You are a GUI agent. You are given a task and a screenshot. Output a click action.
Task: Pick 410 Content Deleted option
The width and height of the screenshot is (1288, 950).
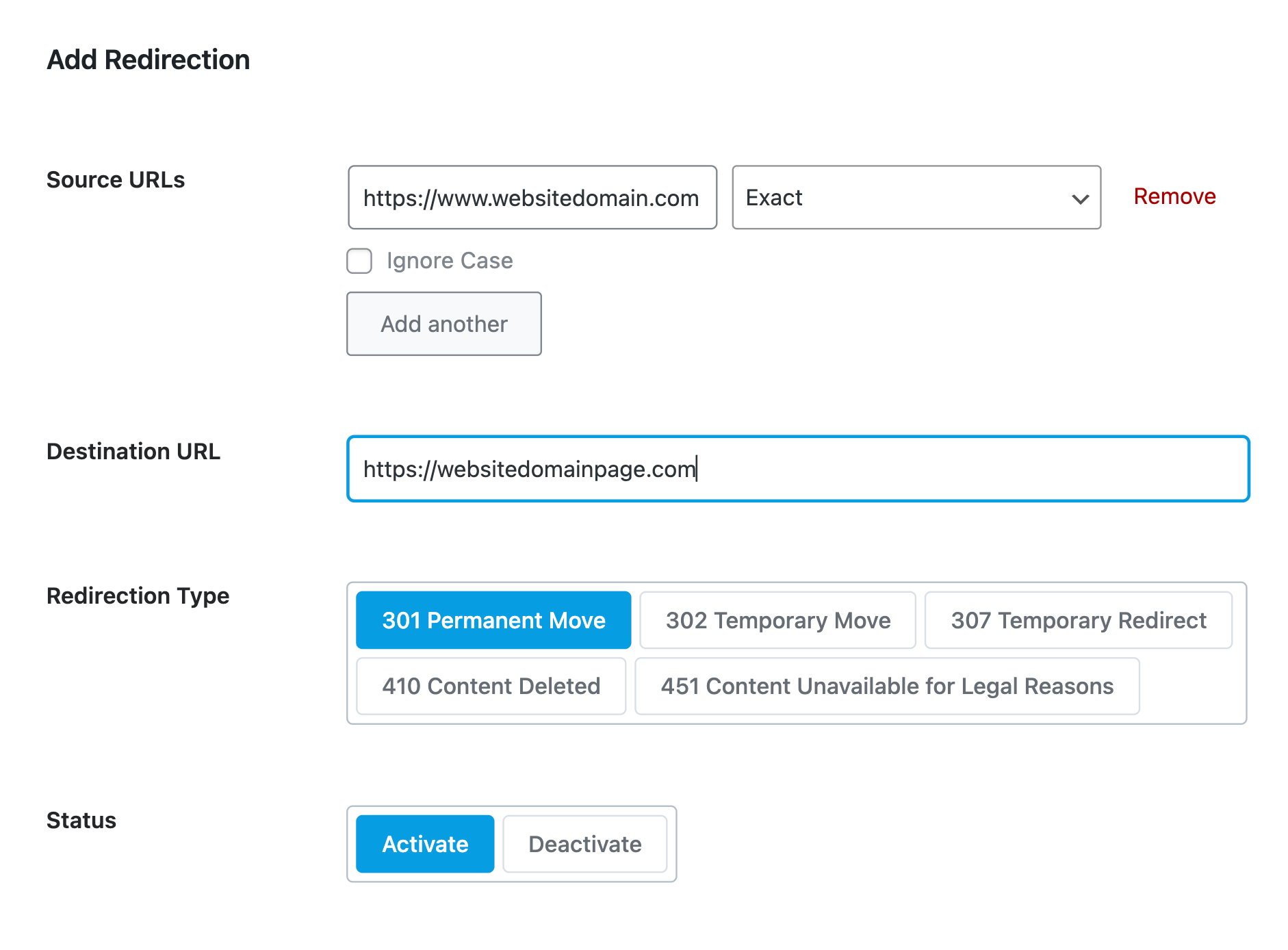point(491,686)
